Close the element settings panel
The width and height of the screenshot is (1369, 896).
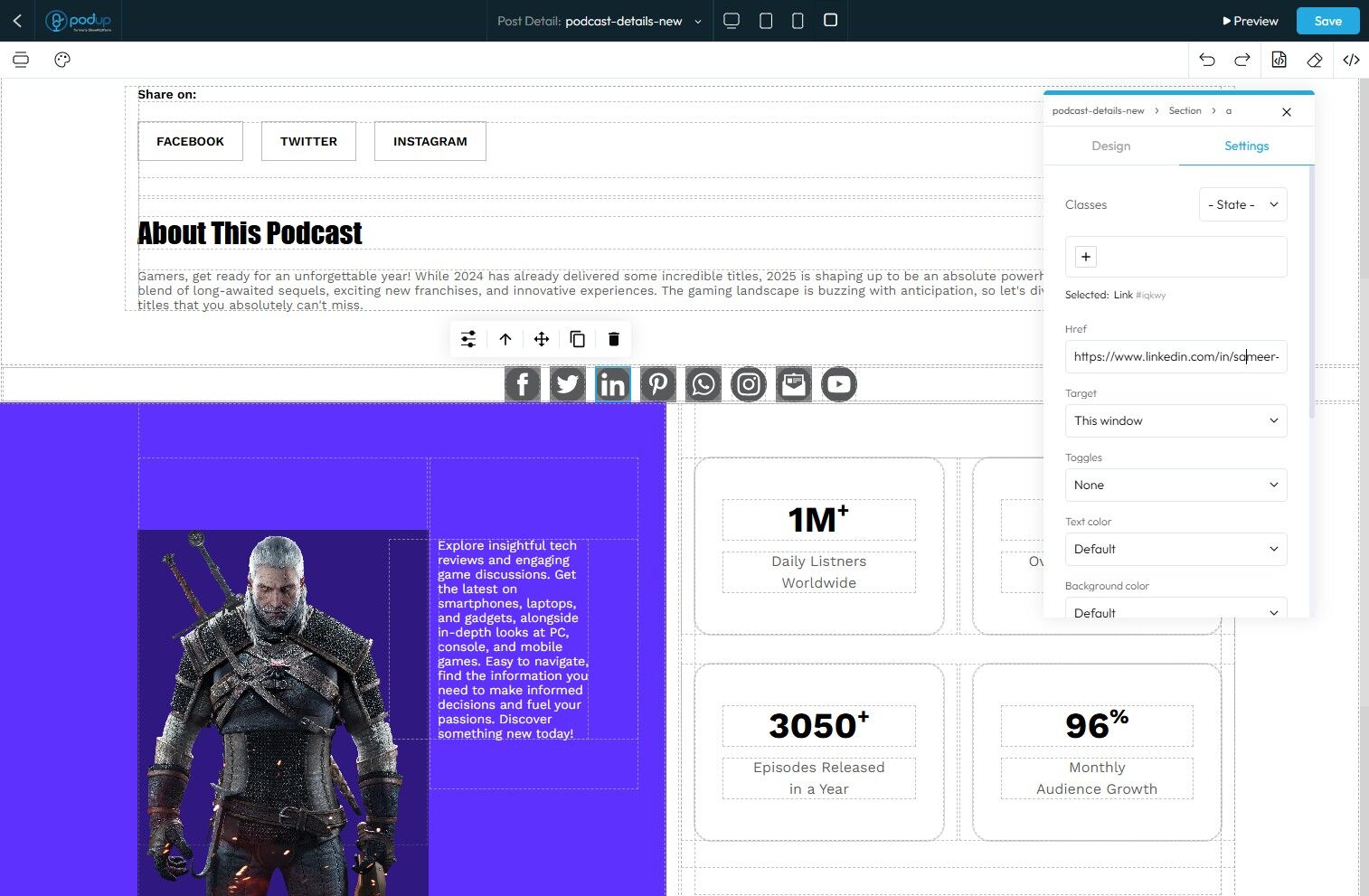click(x=1287, y=111)
